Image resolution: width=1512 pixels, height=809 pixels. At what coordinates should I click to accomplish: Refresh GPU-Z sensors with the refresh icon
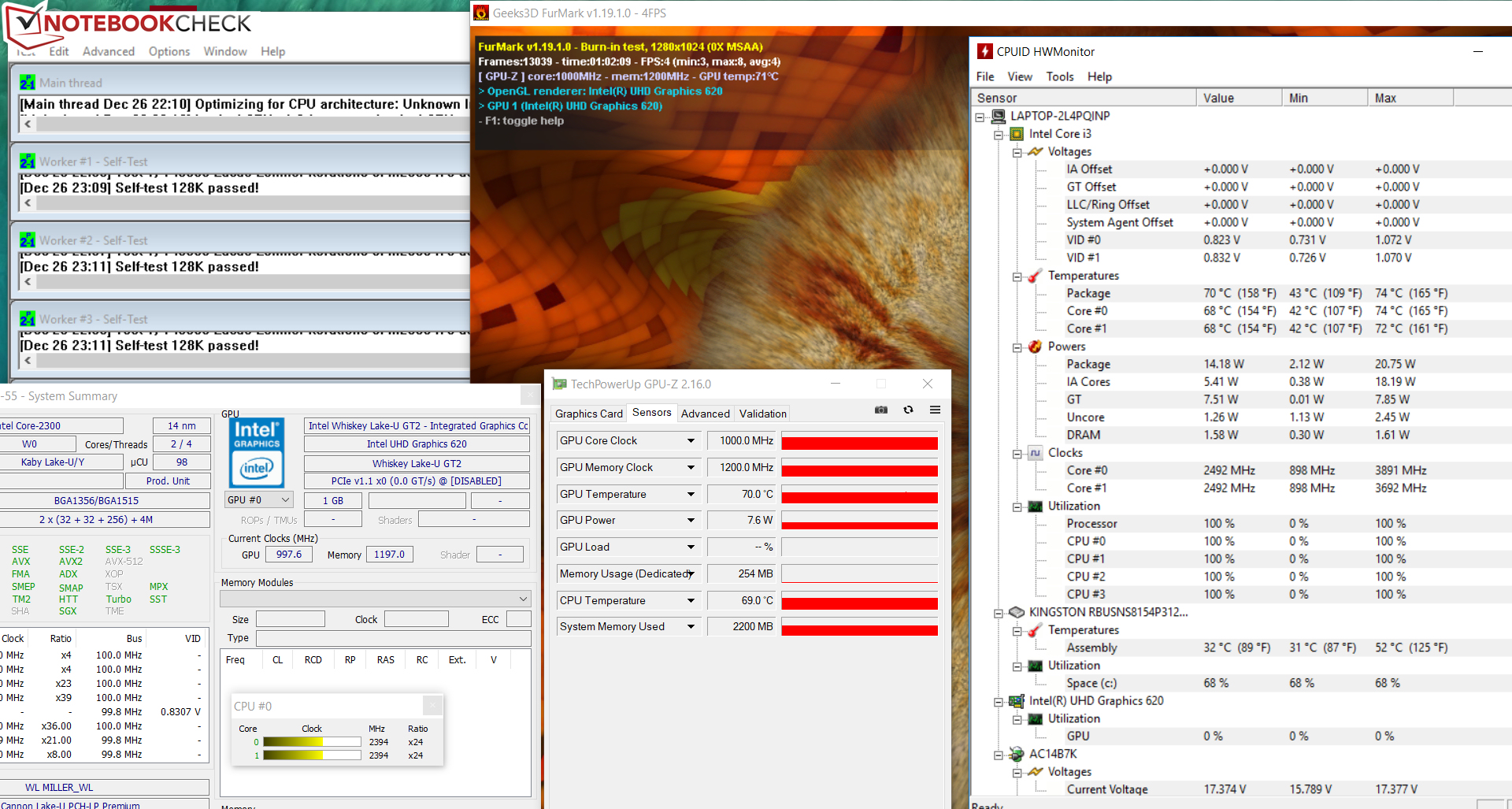click(x=908, y=410)
